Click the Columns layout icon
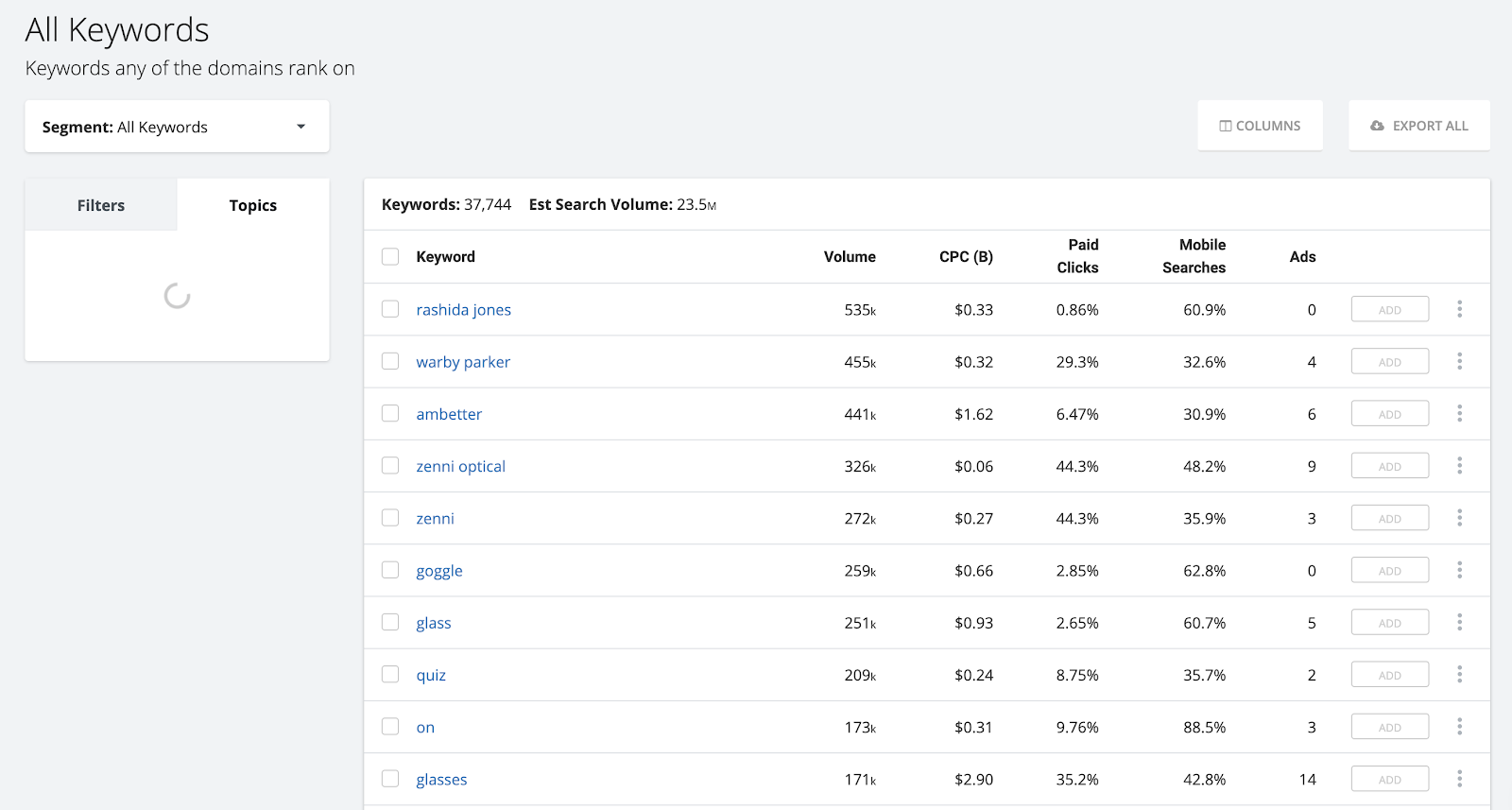The width and height of the screenshot is (1512, 810). (1226, 126)
